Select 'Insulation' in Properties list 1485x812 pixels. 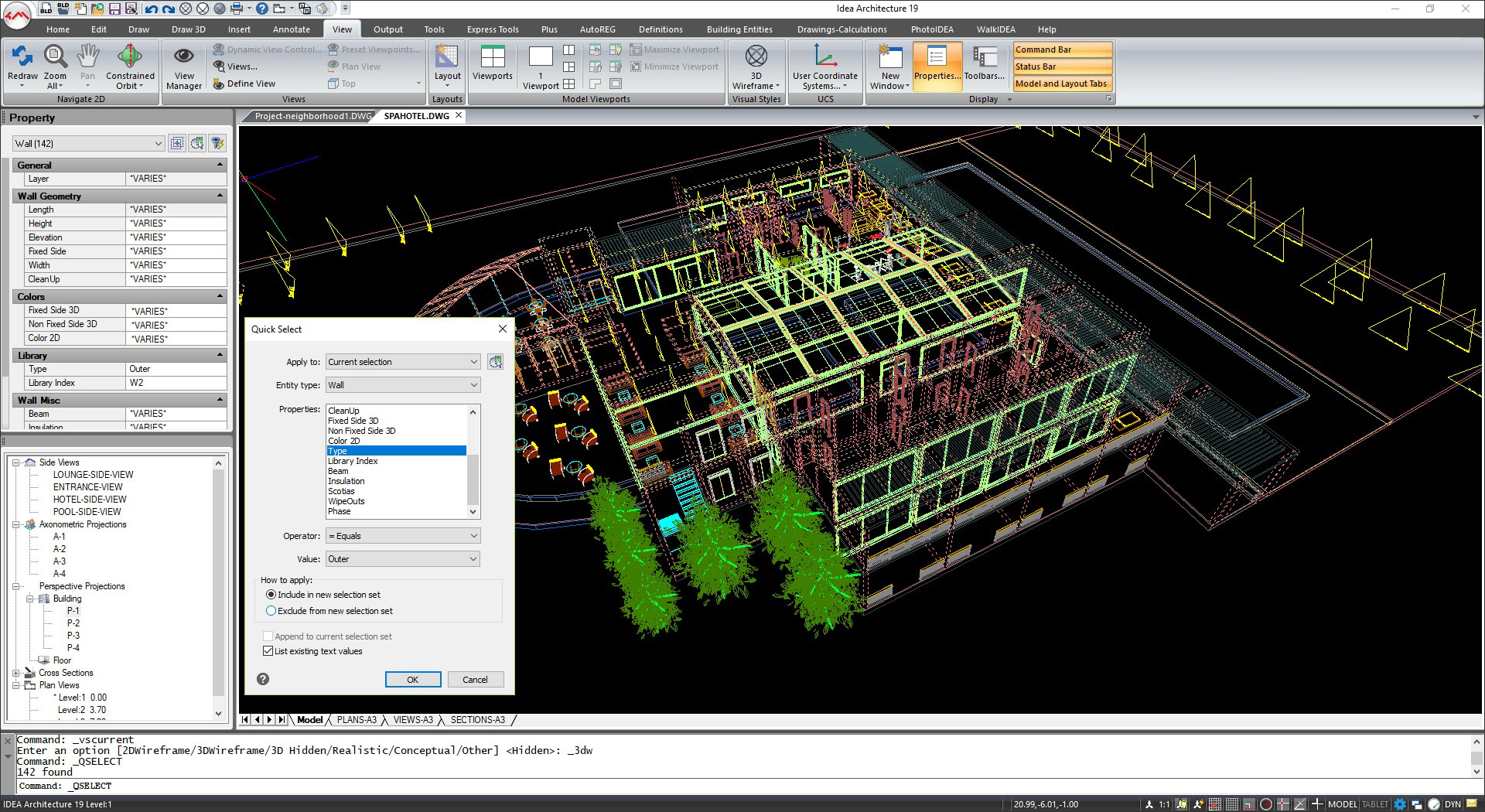pos(346,481)
